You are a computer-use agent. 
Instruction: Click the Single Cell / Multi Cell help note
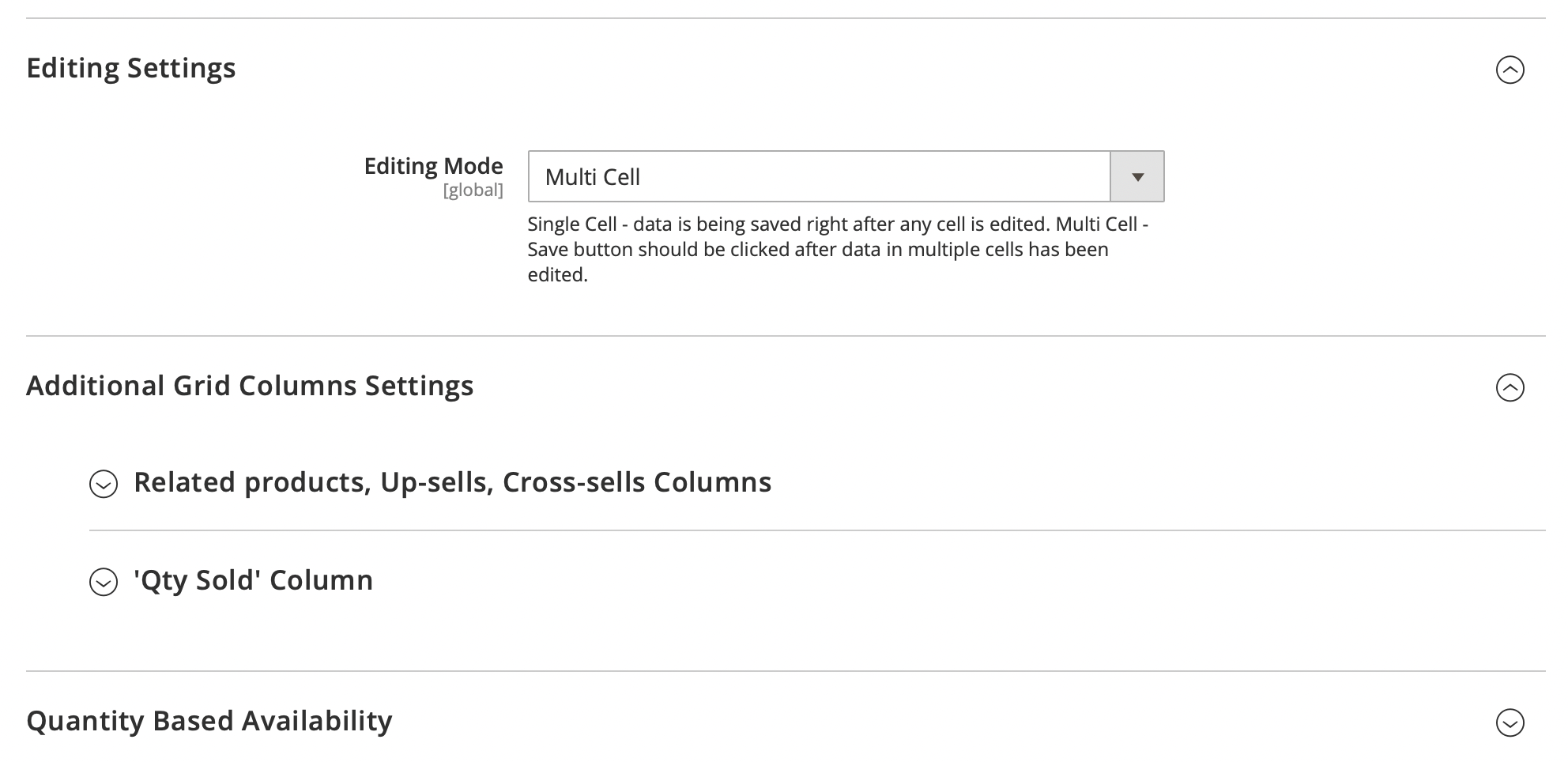point(838,249)
